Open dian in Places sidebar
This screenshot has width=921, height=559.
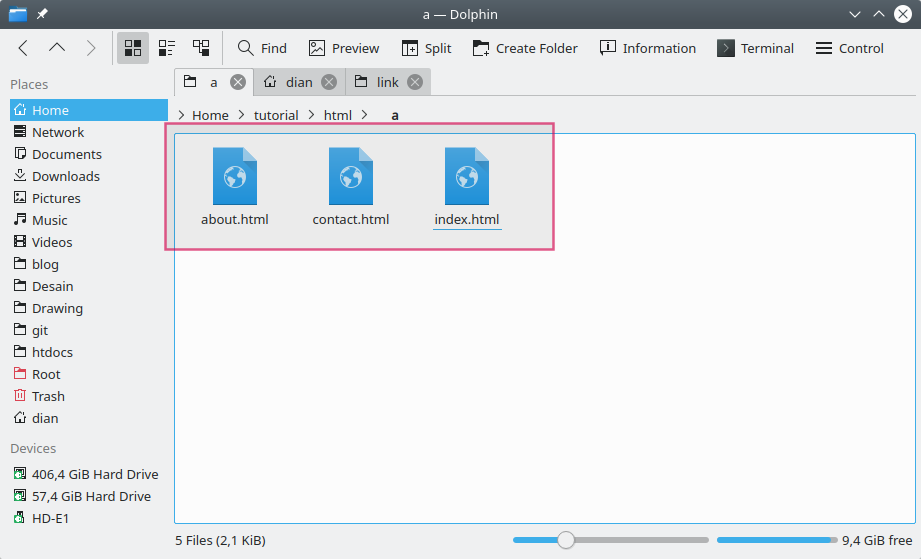pos(89,418)
